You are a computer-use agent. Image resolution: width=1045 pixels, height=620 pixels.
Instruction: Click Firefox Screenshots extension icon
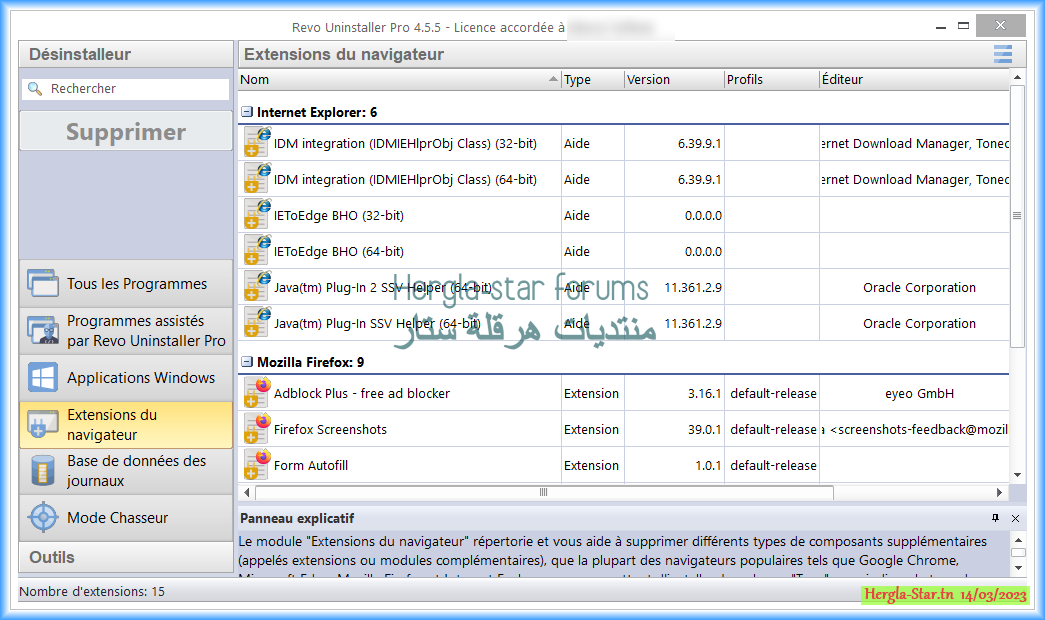(257, 429)
